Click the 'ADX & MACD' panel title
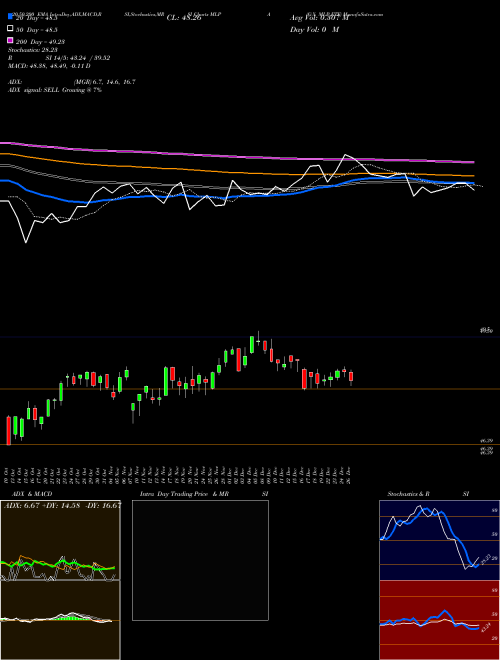This screenshot has height=660, width=500. (32, 494)
